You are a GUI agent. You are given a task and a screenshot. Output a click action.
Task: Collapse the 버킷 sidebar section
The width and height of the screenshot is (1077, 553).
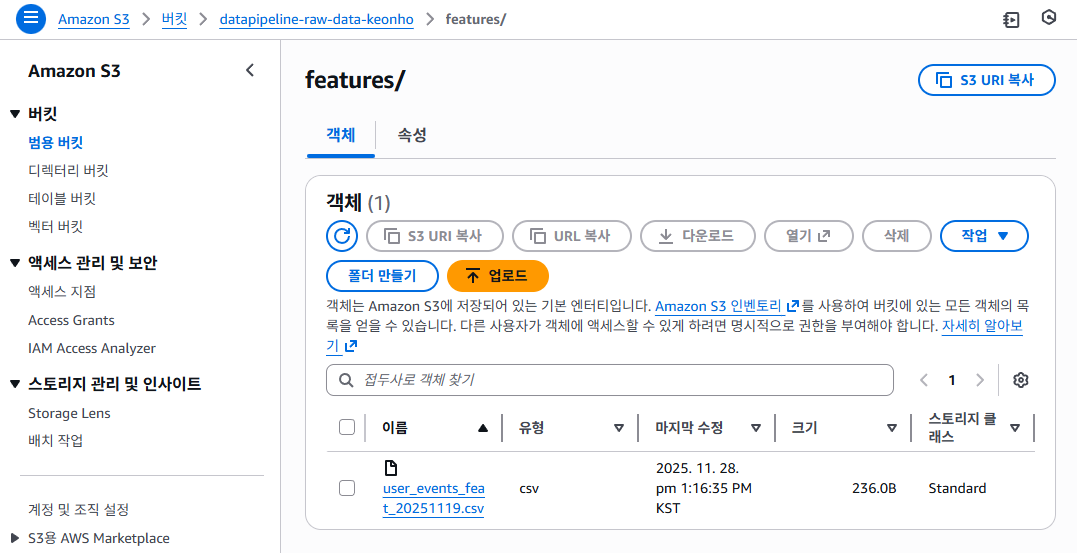click(15, 114)
